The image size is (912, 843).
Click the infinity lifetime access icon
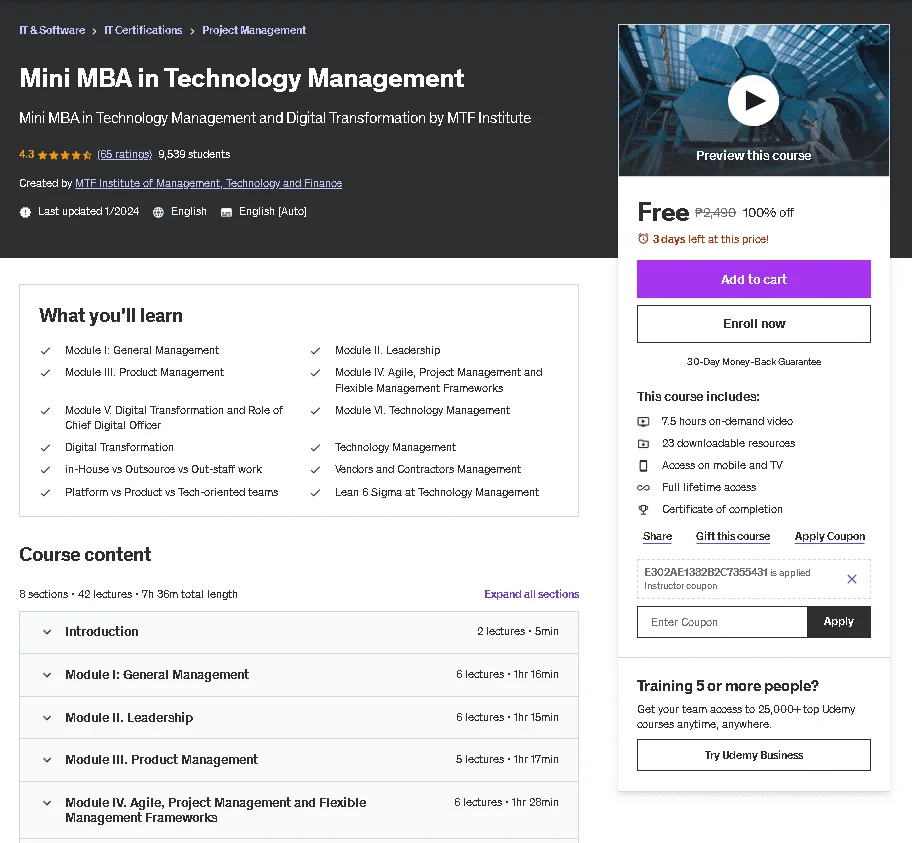tap(643, 488)
